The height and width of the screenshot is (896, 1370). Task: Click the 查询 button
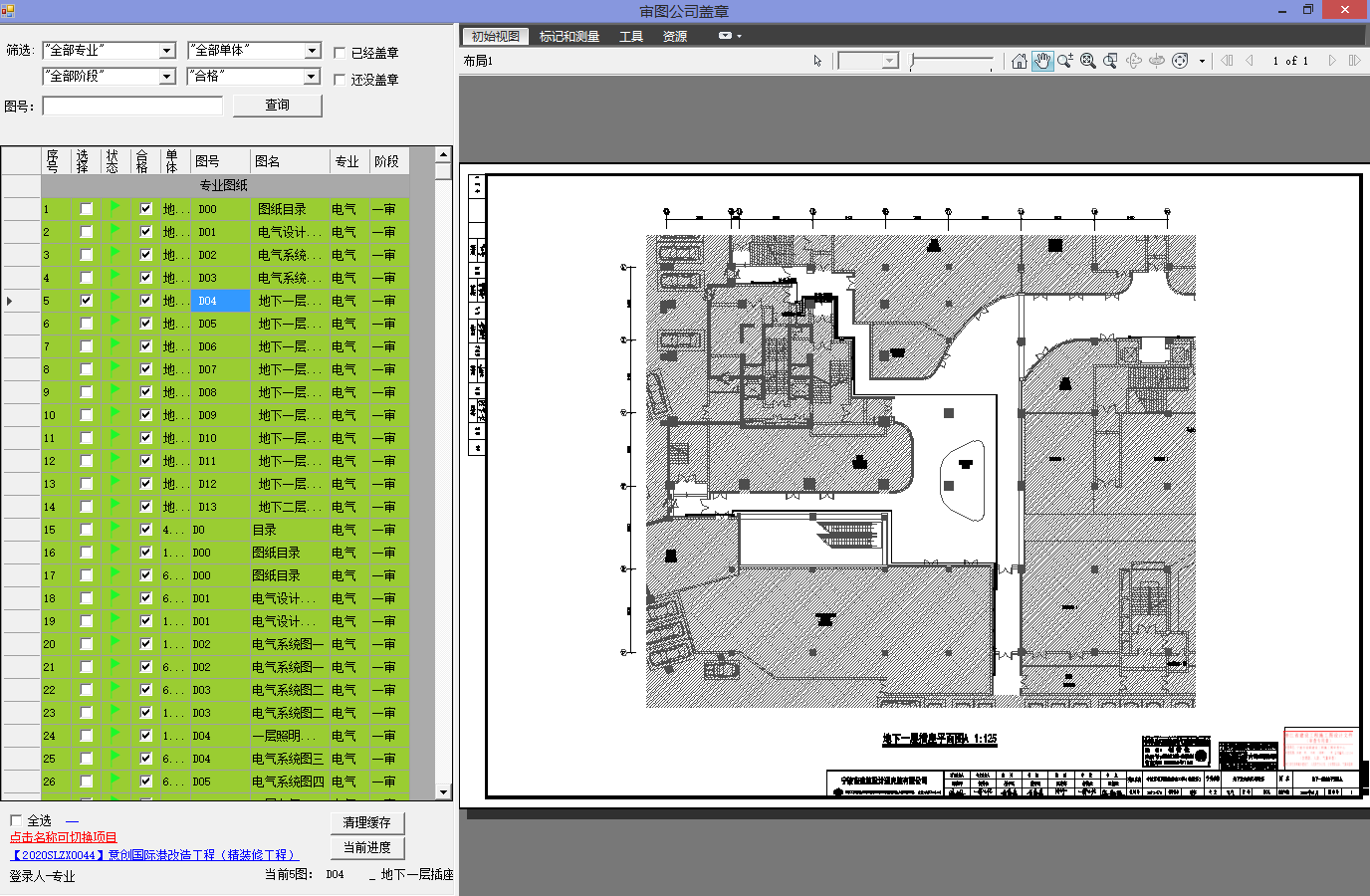(x=277, y=106)
